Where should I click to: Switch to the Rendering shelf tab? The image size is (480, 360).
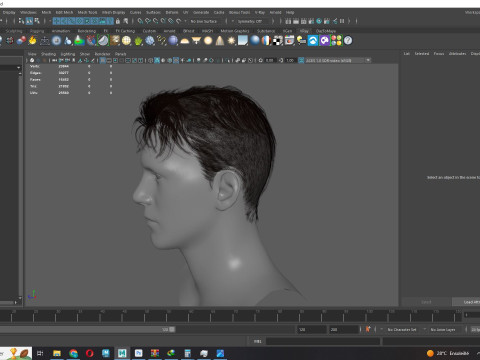87,31
